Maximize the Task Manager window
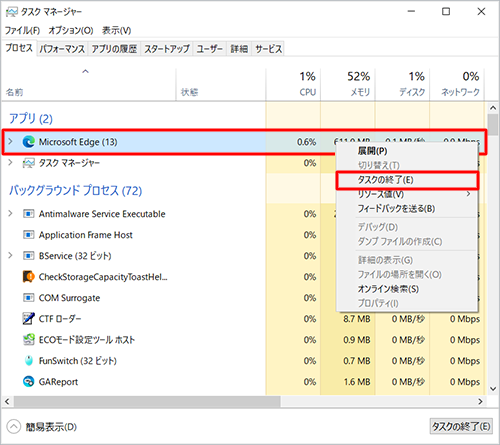 (446, 12)
